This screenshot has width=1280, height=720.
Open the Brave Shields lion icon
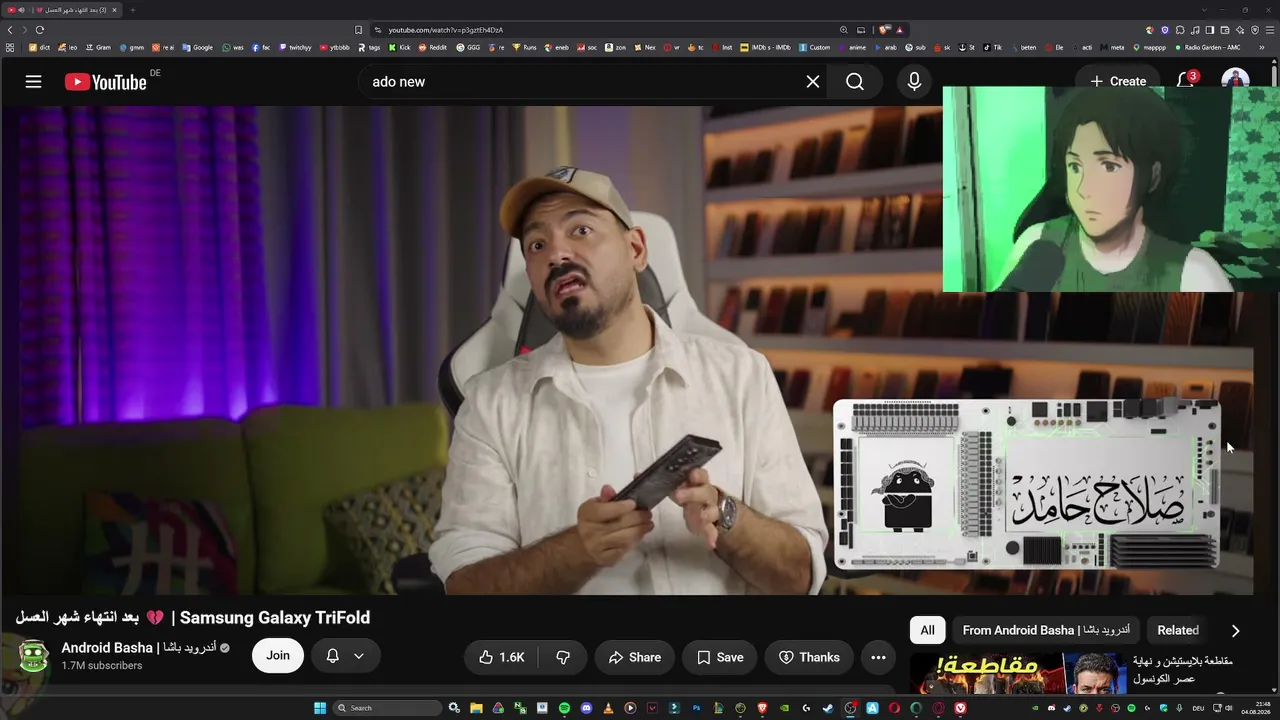click(x=885, y=30)
